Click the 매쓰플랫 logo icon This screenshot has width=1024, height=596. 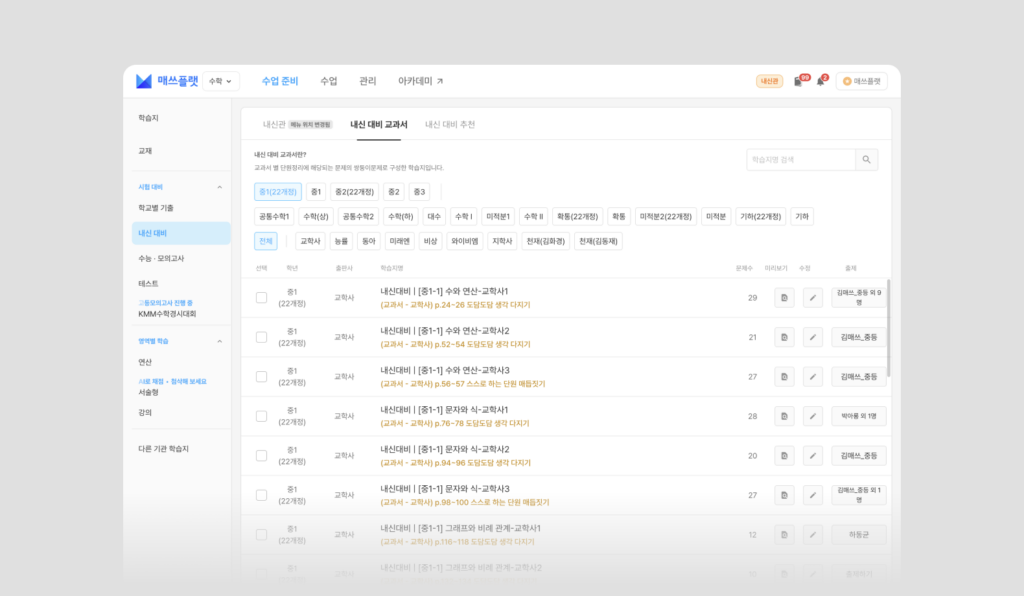click(144, 81)
